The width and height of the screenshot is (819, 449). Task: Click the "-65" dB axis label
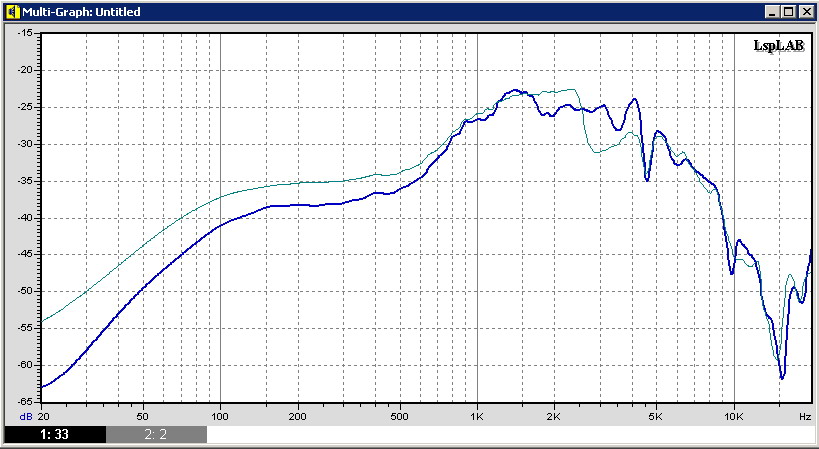(25, 402)
